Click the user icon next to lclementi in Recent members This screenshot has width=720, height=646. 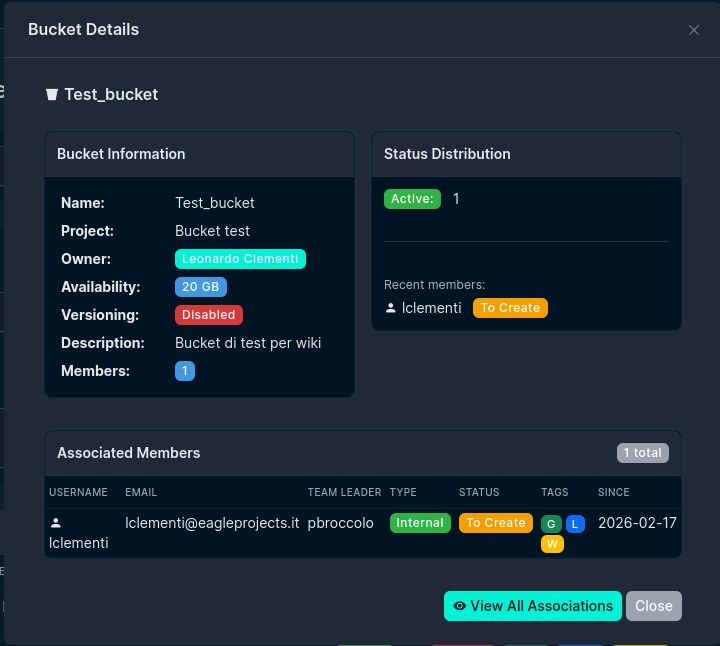(390, 308)
